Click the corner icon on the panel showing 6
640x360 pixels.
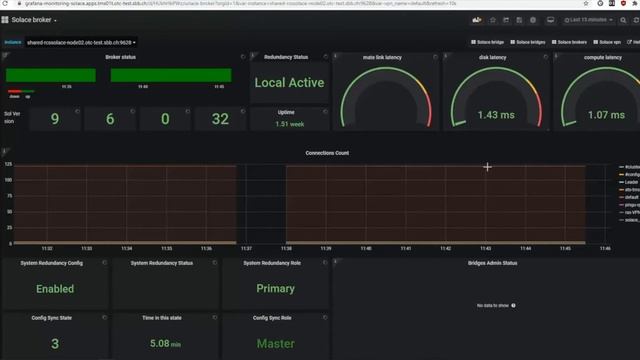click(133, 111)
